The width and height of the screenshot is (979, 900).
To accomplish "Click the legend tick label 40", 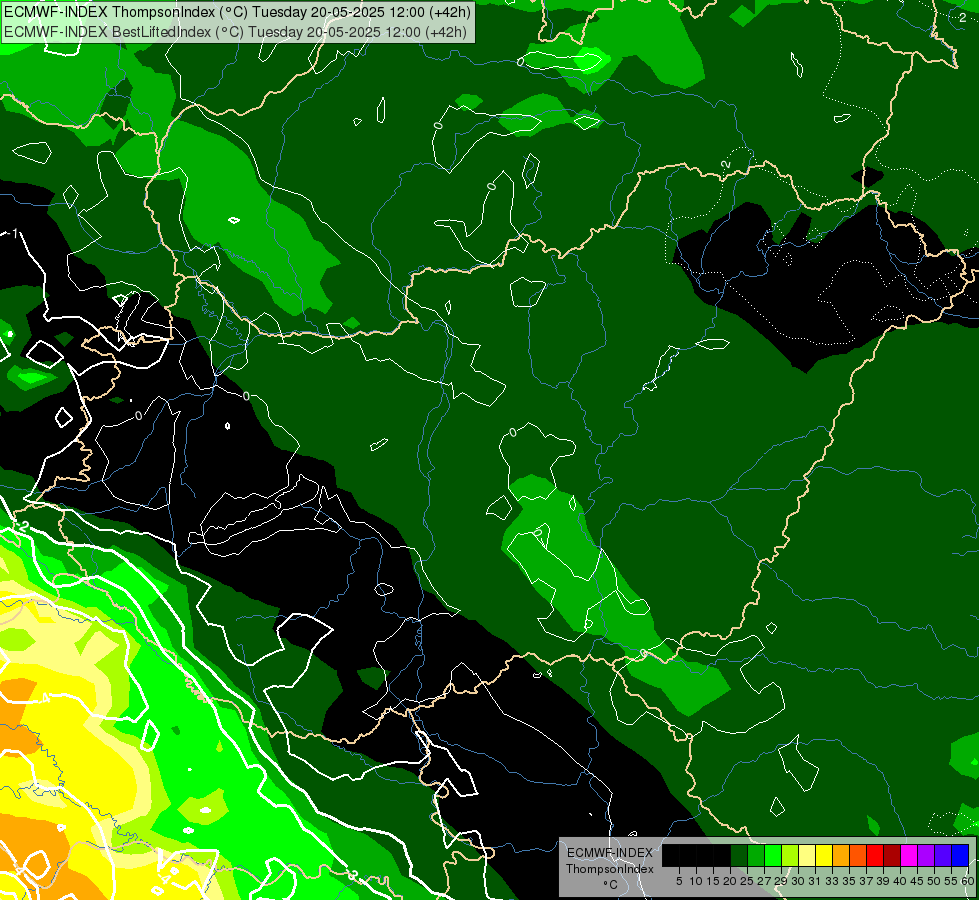I will (900, 881).
